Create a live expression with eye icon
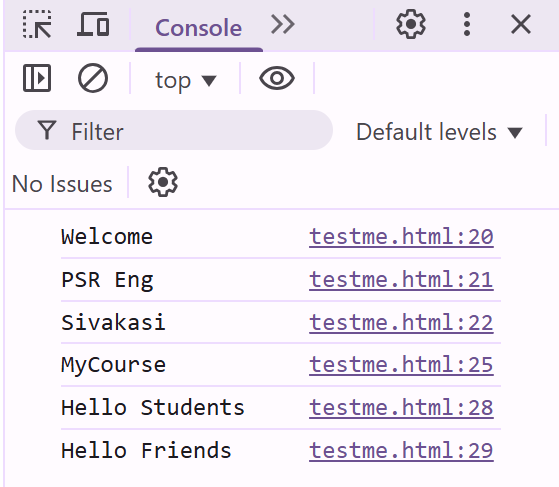Screen dimensions: 559x487 [277, 78]
